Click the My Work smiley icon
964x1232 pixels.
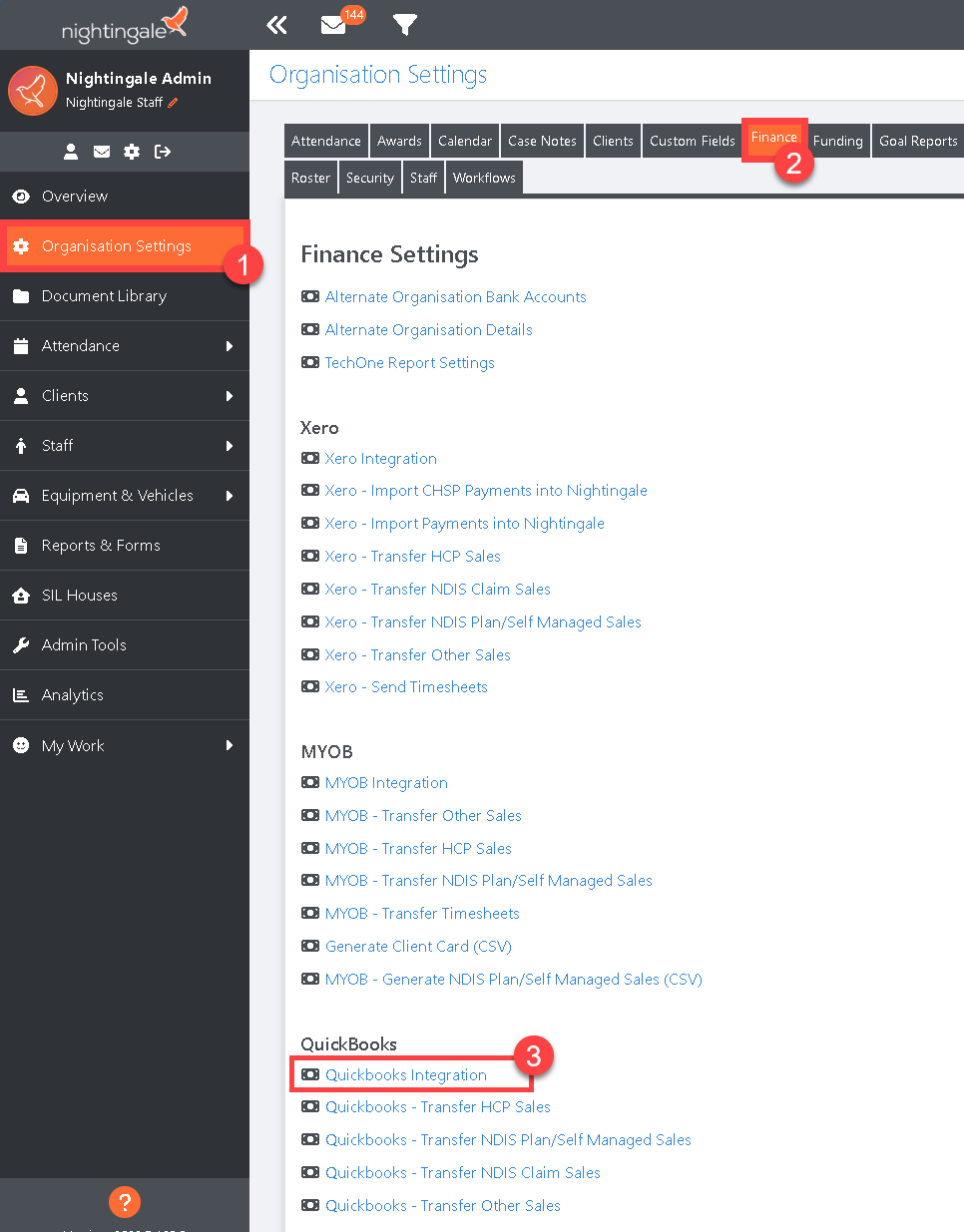pyautogui.click(x=21, y=745)
